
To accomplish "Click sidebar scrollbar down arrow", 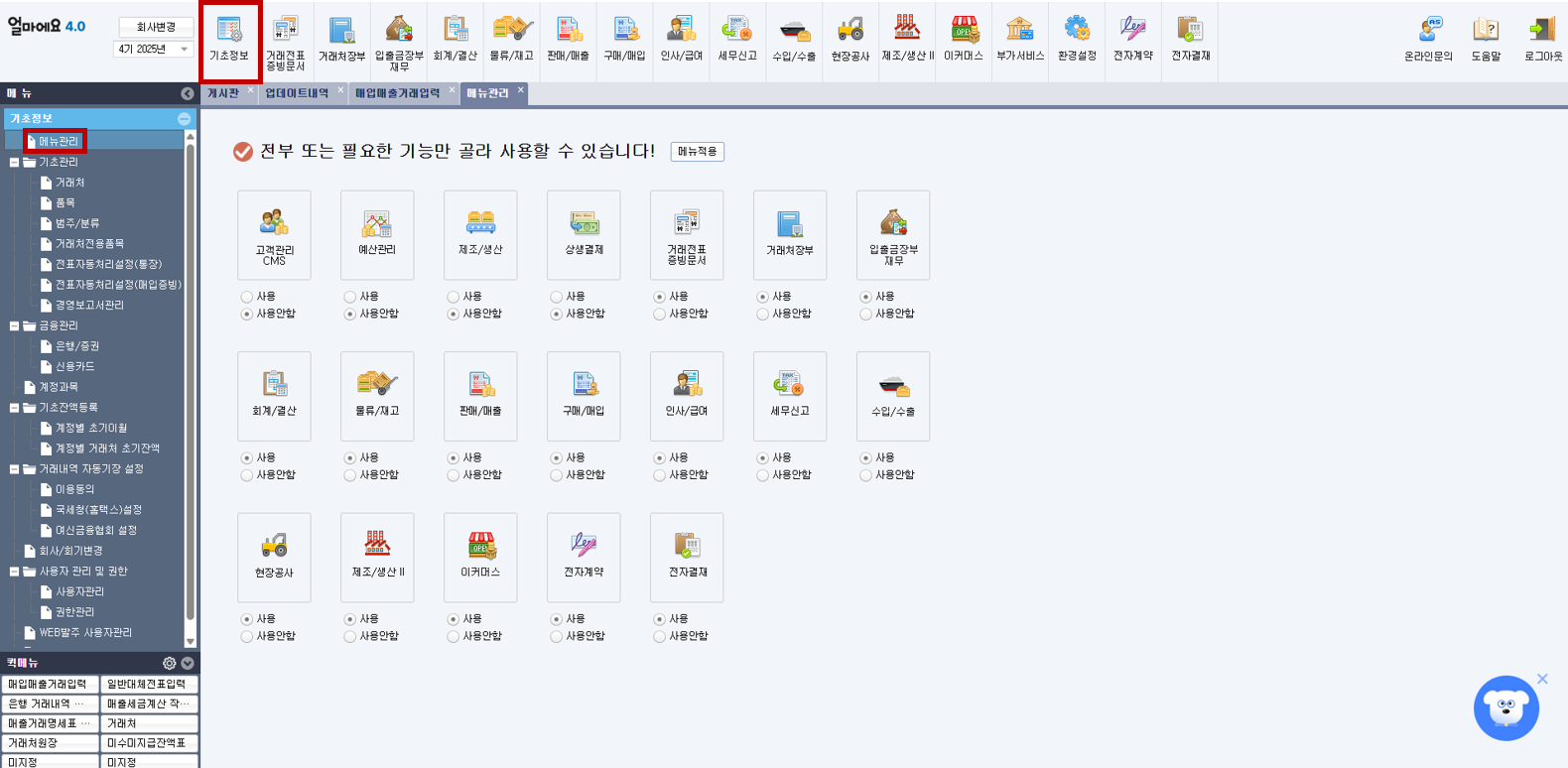I will 191,642.
